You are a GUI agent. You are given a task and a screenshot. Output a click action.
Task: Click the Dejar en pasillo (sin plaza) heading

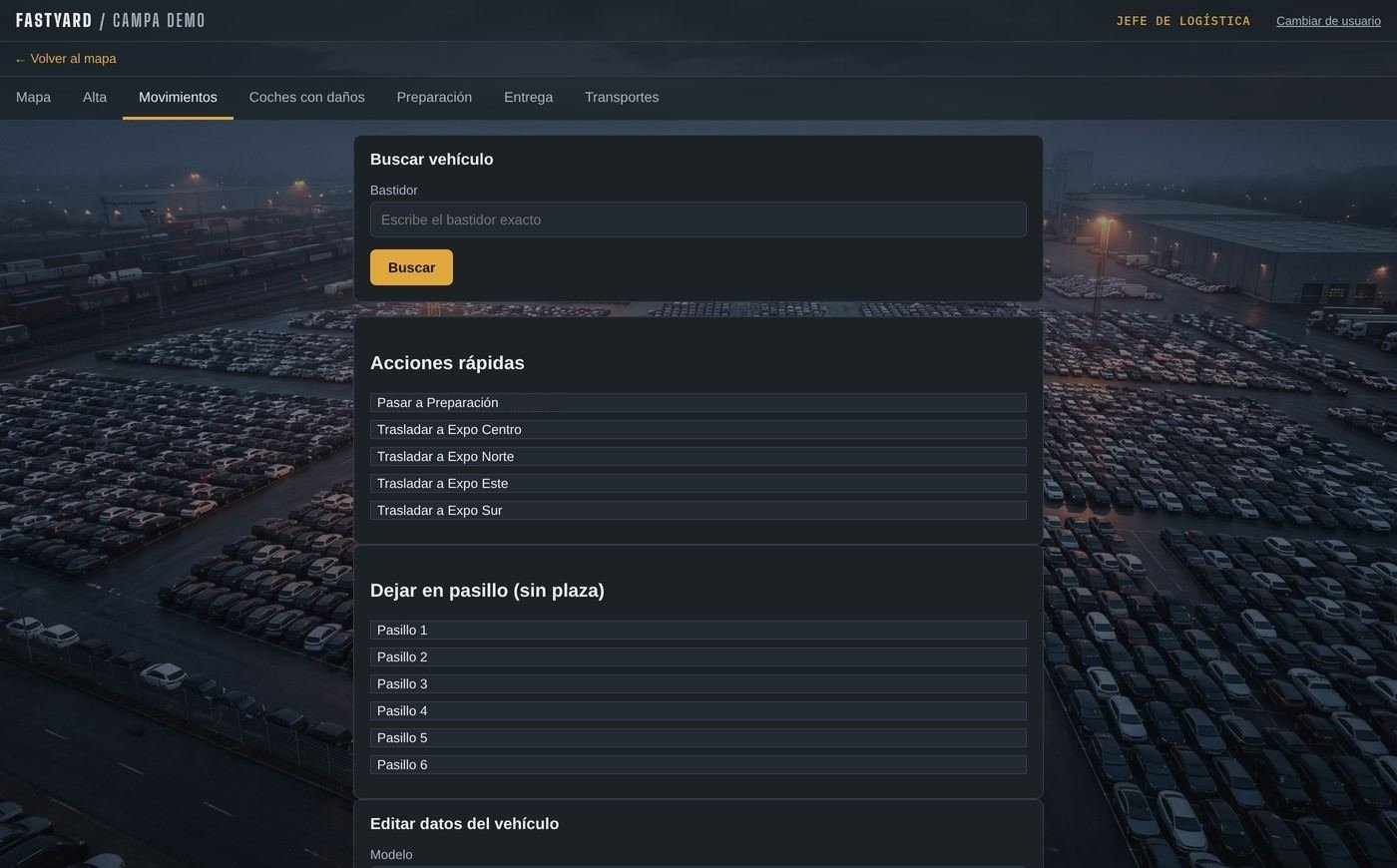[x=487, y=591]
